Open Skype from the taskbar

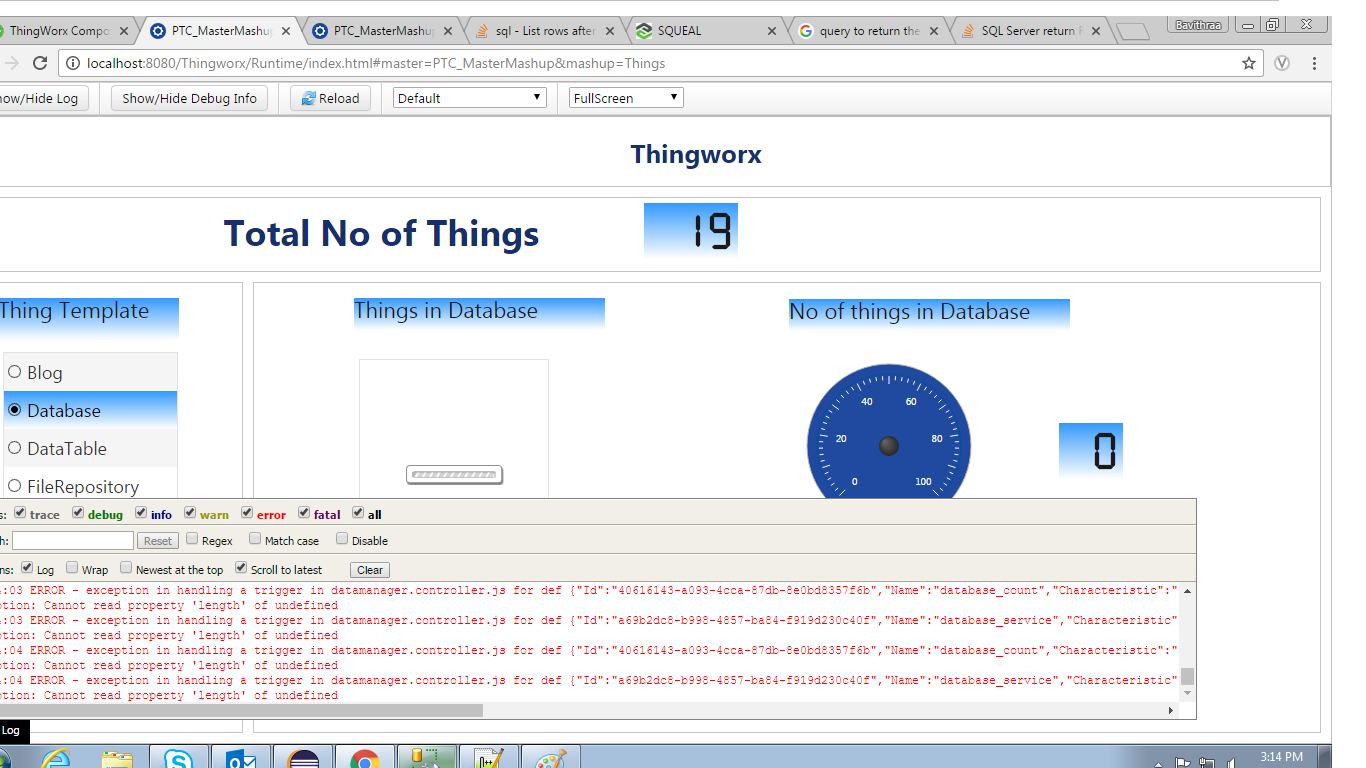[x=179, y=757]
